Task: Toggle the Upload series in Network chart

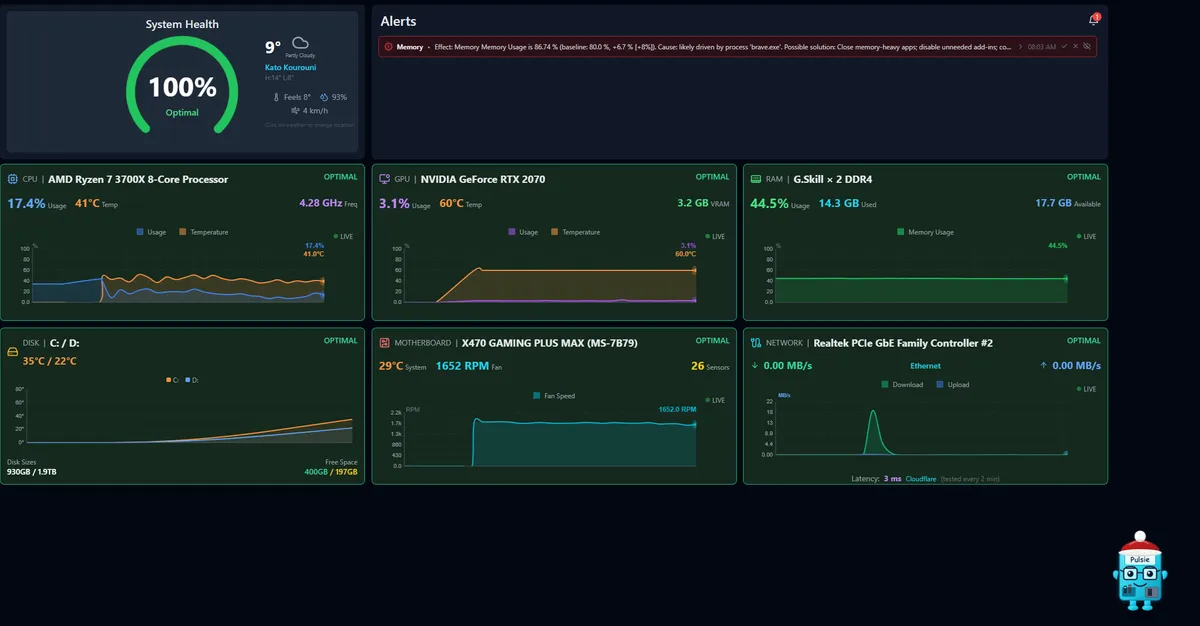Action: 951,385
